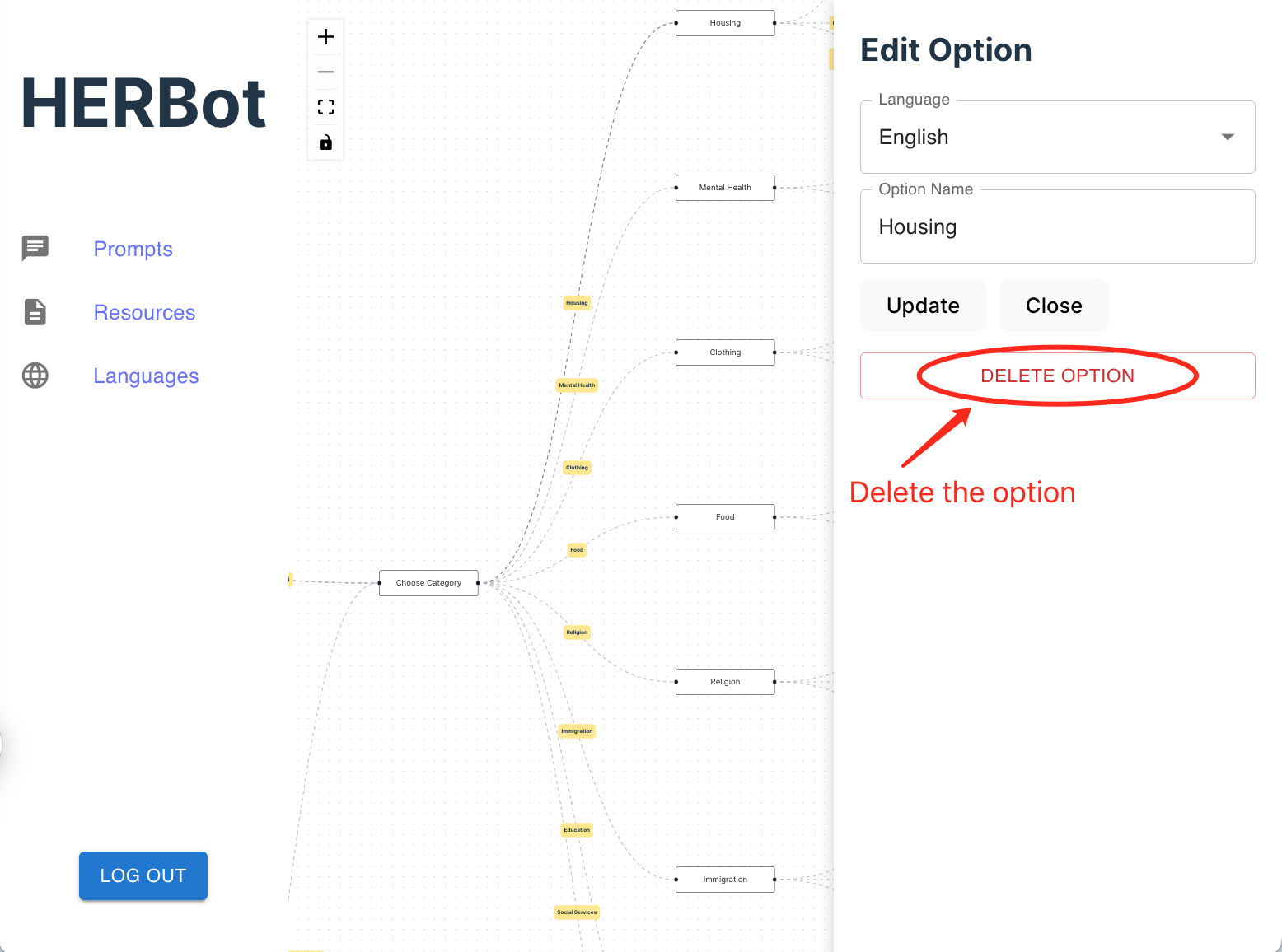
Task: Expand the English language combo box
Action: pyautogui.click(x=1046, y=138)
